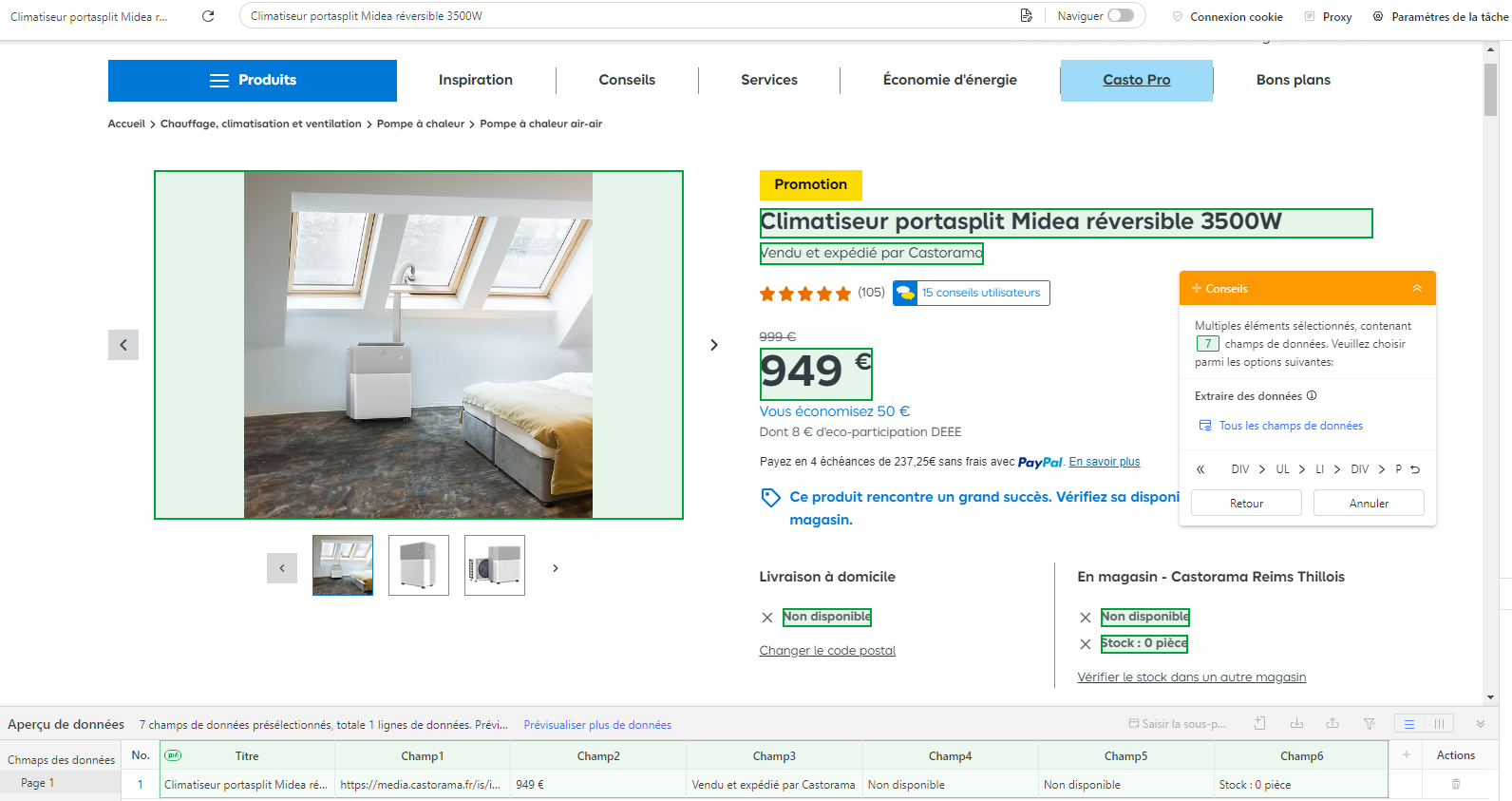Collapse the Conseils tips panel
This screenshot has height=801, width=1512.
click(1417, 289)
